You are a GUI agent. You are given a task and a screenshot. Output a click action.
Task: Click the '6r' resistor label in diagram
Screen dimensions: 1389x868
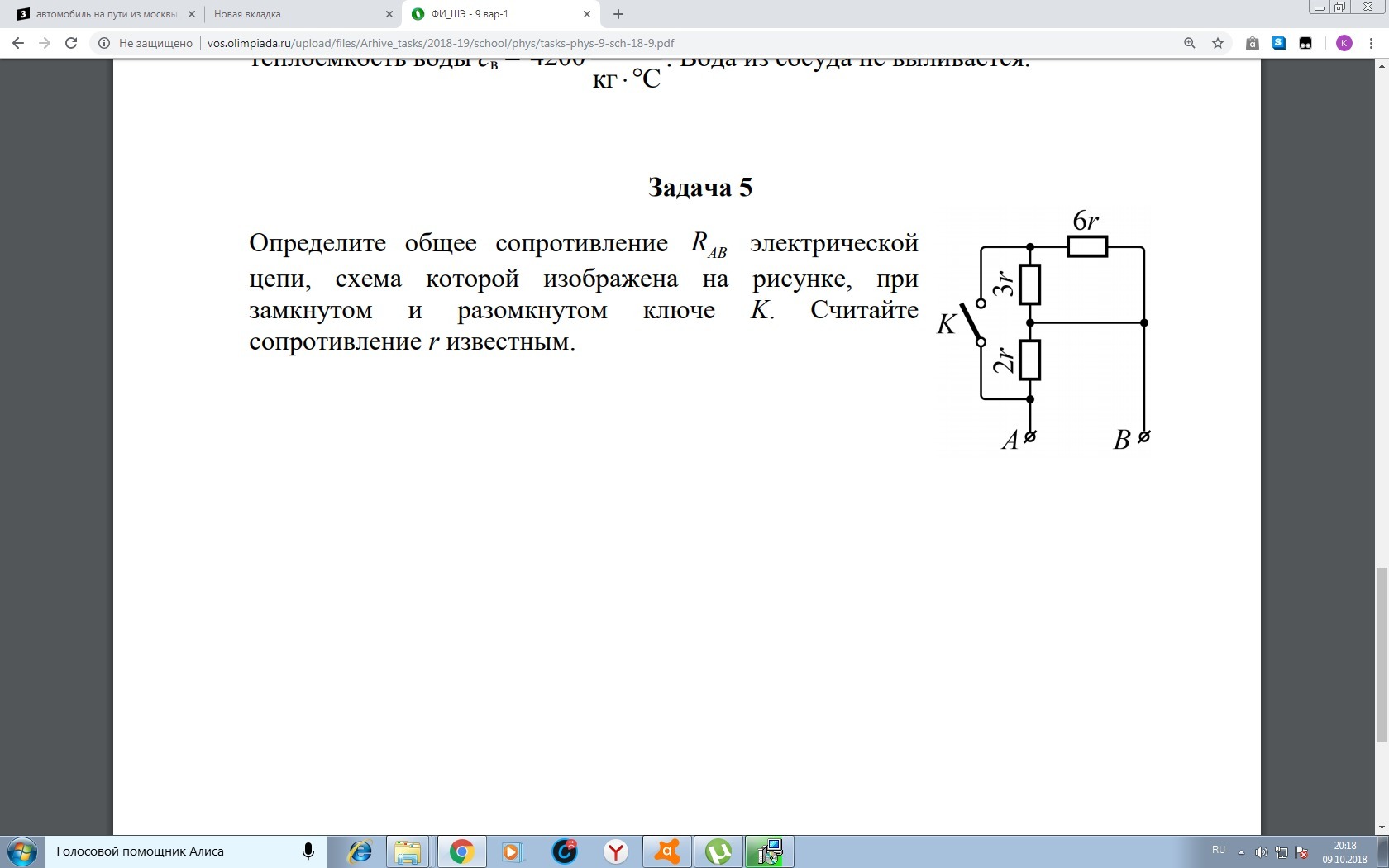click(x=1086, y=221)
